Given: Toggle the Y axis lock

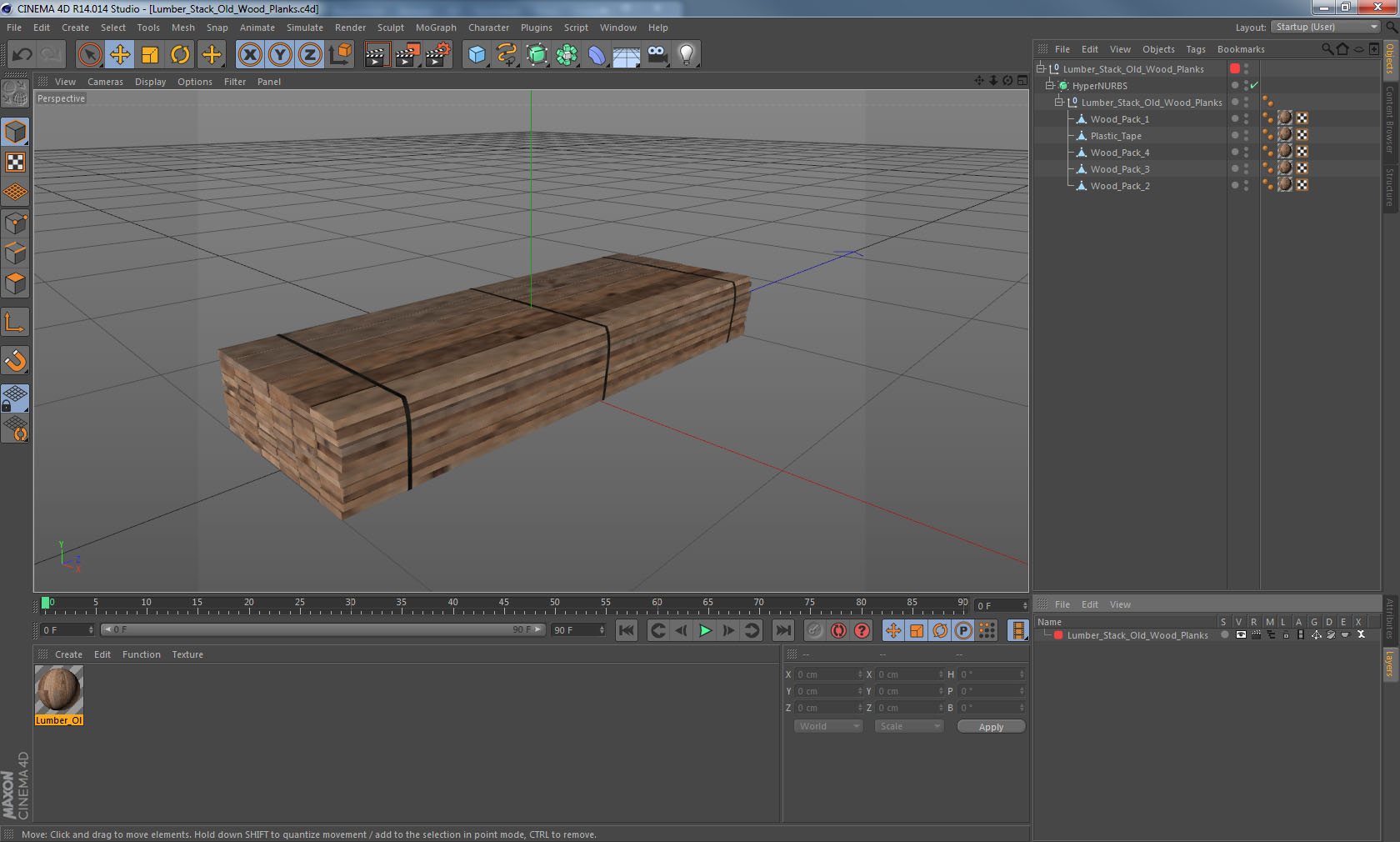Looking at the screenshot, I should coord(280,55).
